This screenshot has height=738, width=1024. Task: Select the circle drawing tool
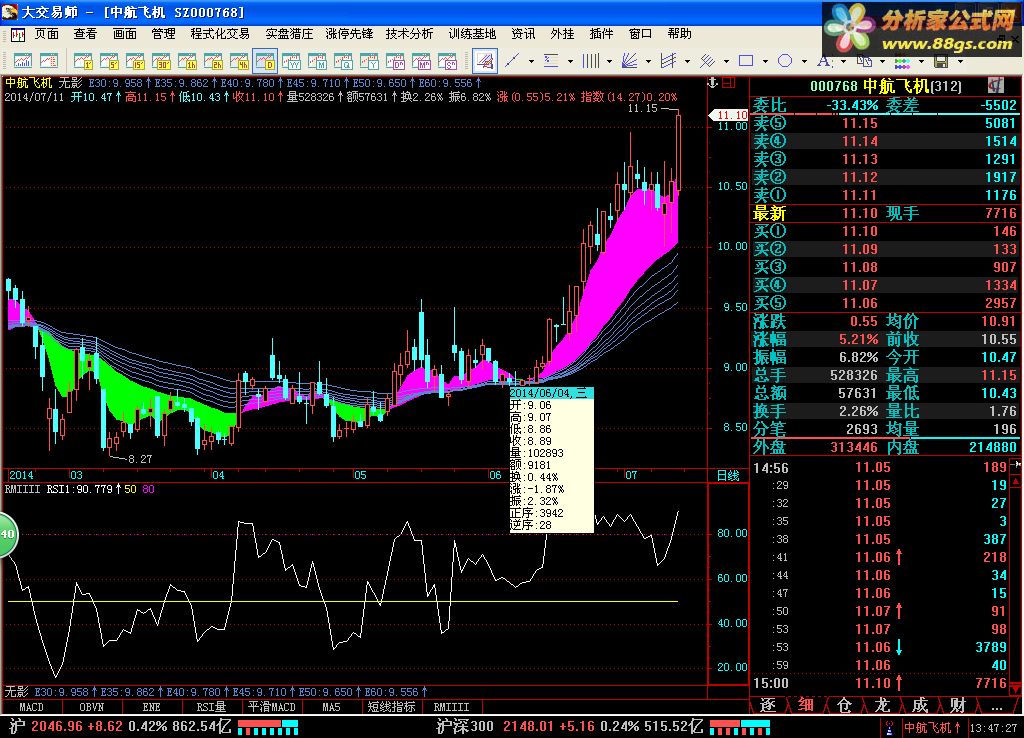(785, 61)
